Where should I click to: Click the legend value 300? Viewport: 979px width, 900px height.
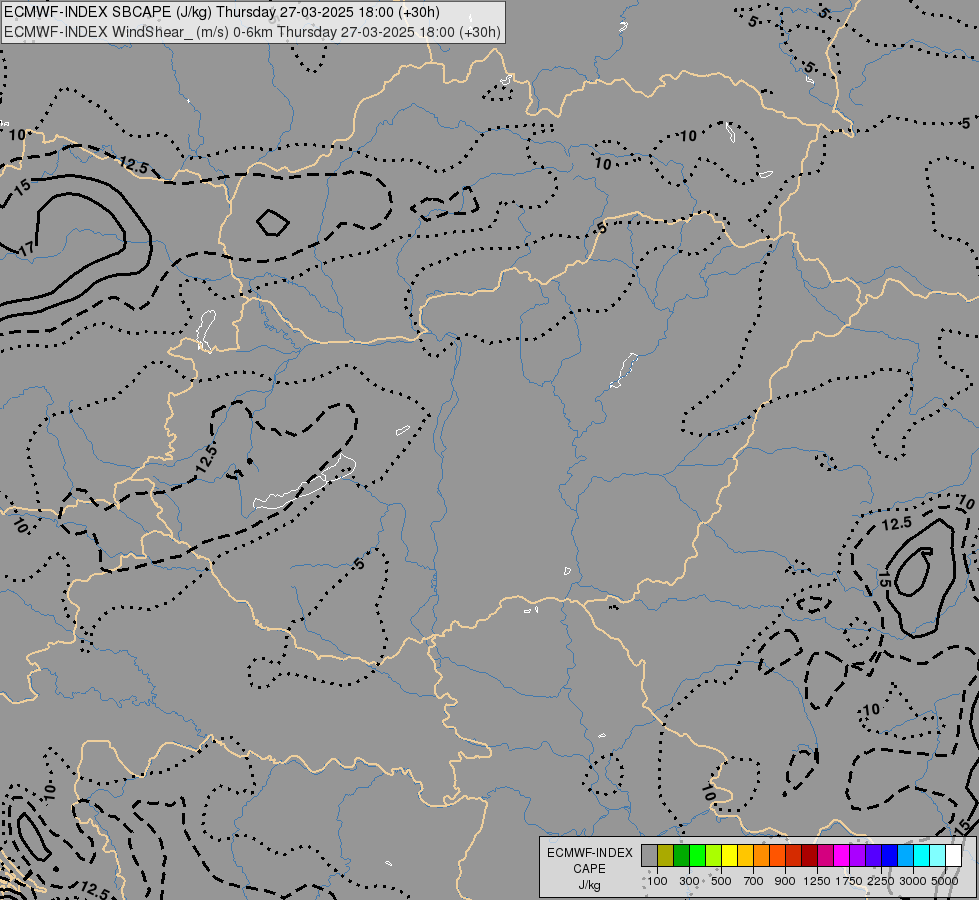tap(689, 881)
